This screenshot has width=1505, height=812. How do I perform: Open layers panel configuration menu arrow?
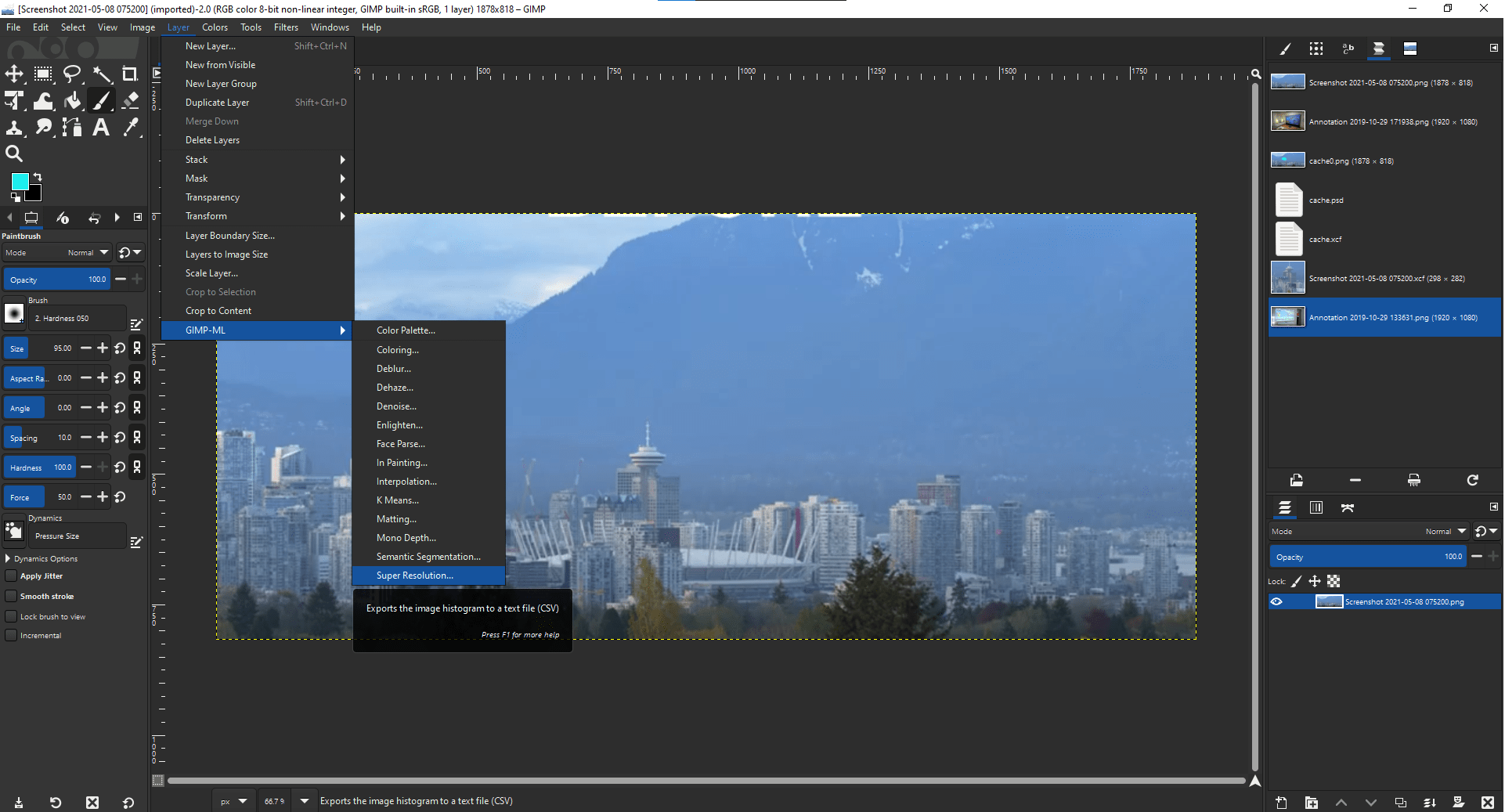1493,507
